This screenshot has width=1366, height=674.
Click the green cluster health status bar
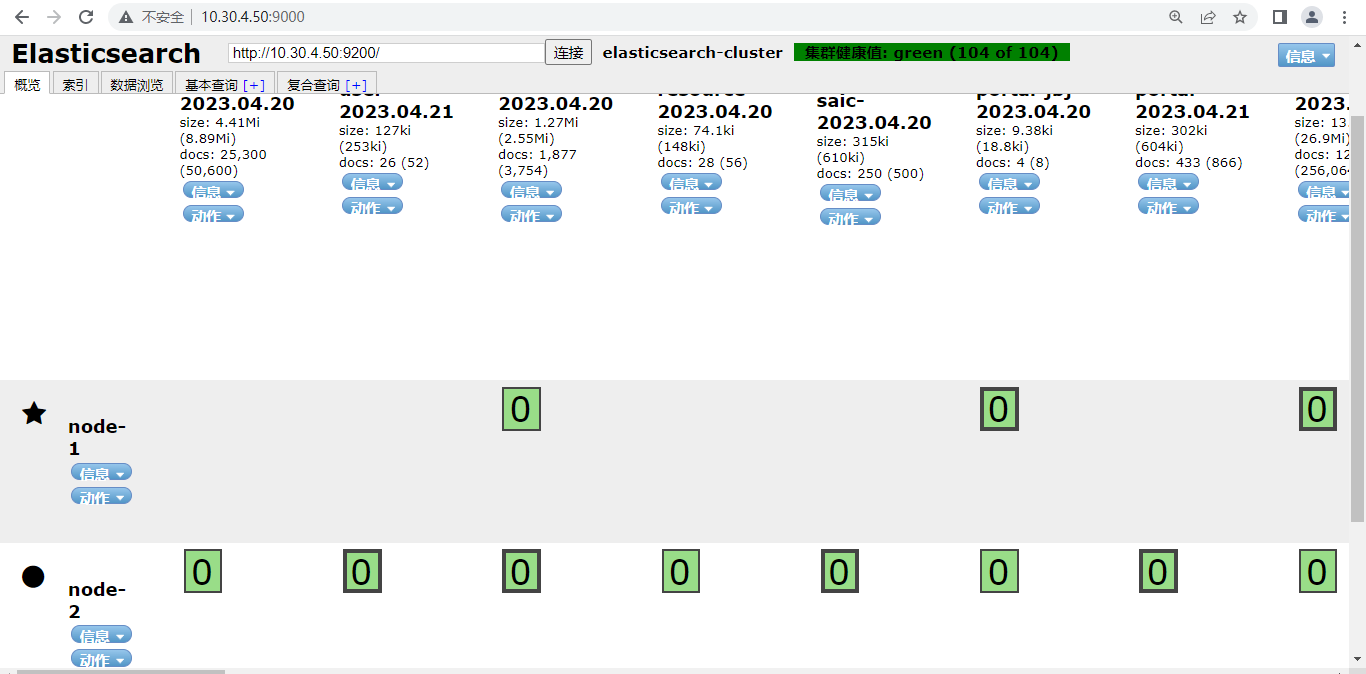[x=931, y=52]
